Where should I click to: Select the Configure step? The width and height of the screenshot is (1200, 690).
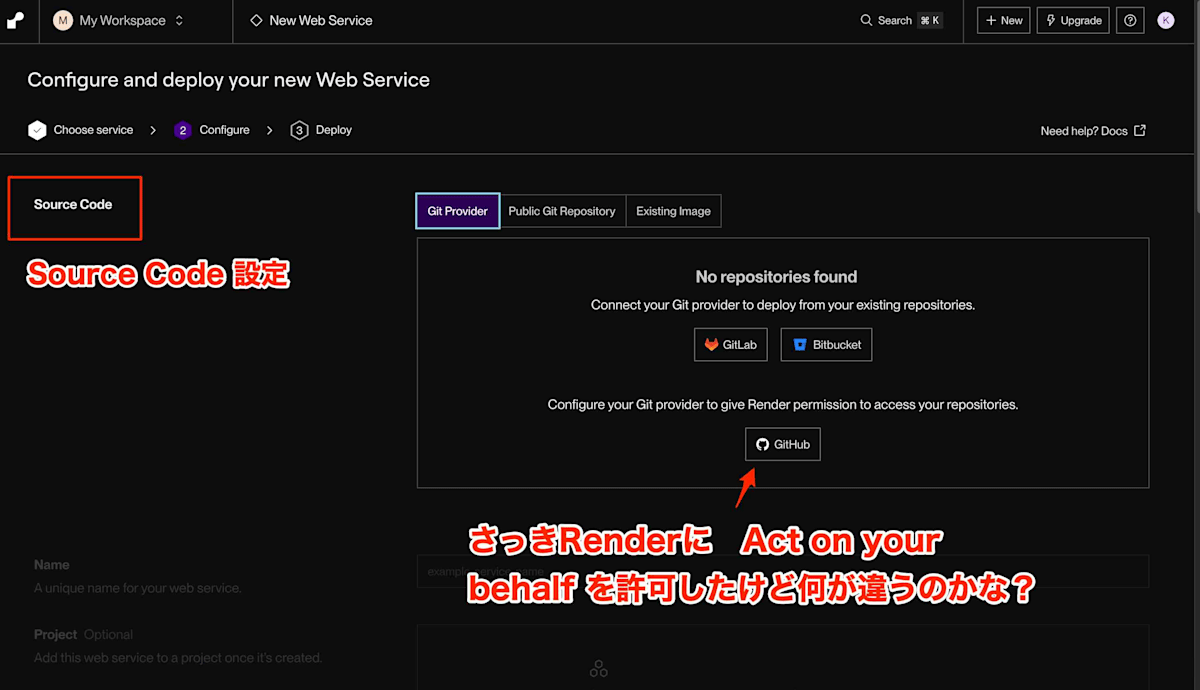coord(212,130)
